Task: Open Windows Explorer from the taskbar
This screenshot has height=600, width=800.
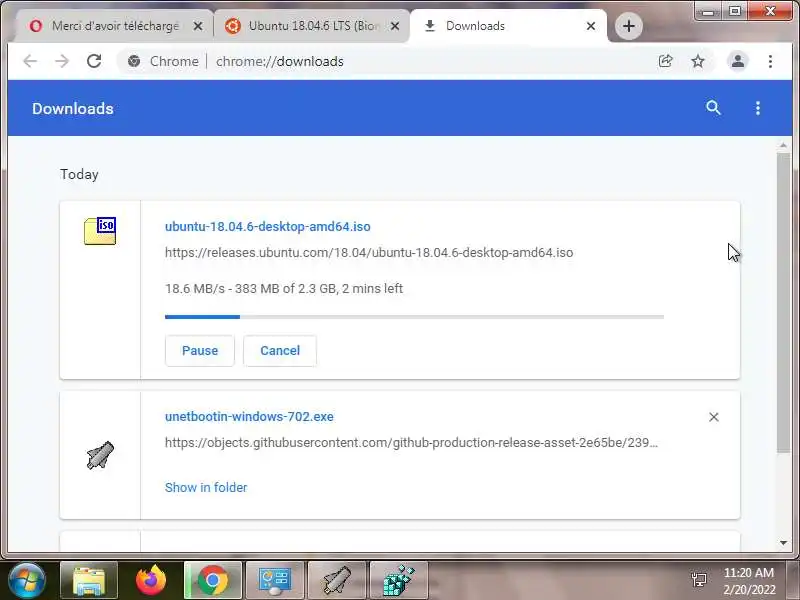Action: click(x=89, y=580)
